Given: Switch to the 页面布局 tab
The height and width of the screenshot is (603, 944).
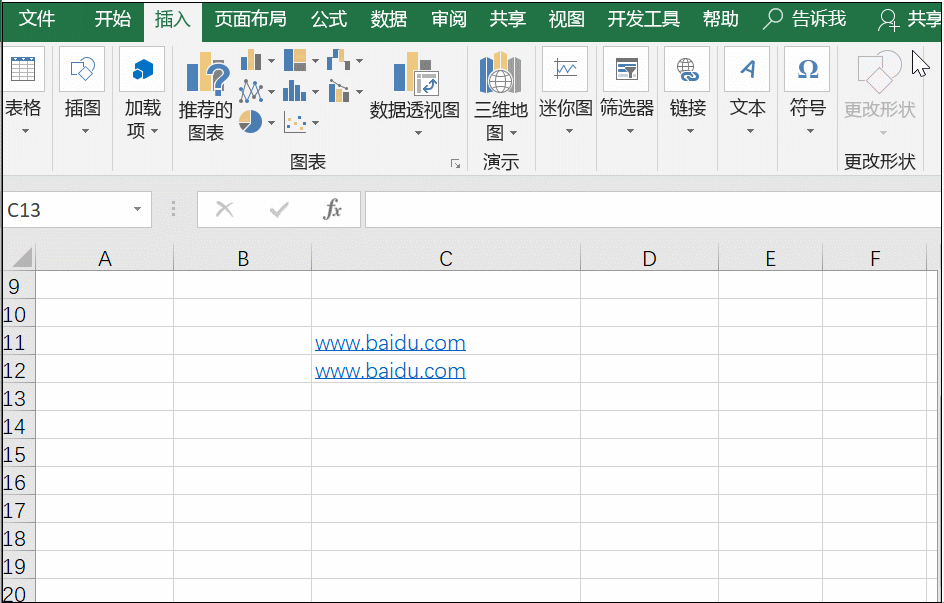Looking at the screenshot, I should click(x=250, y=19).
